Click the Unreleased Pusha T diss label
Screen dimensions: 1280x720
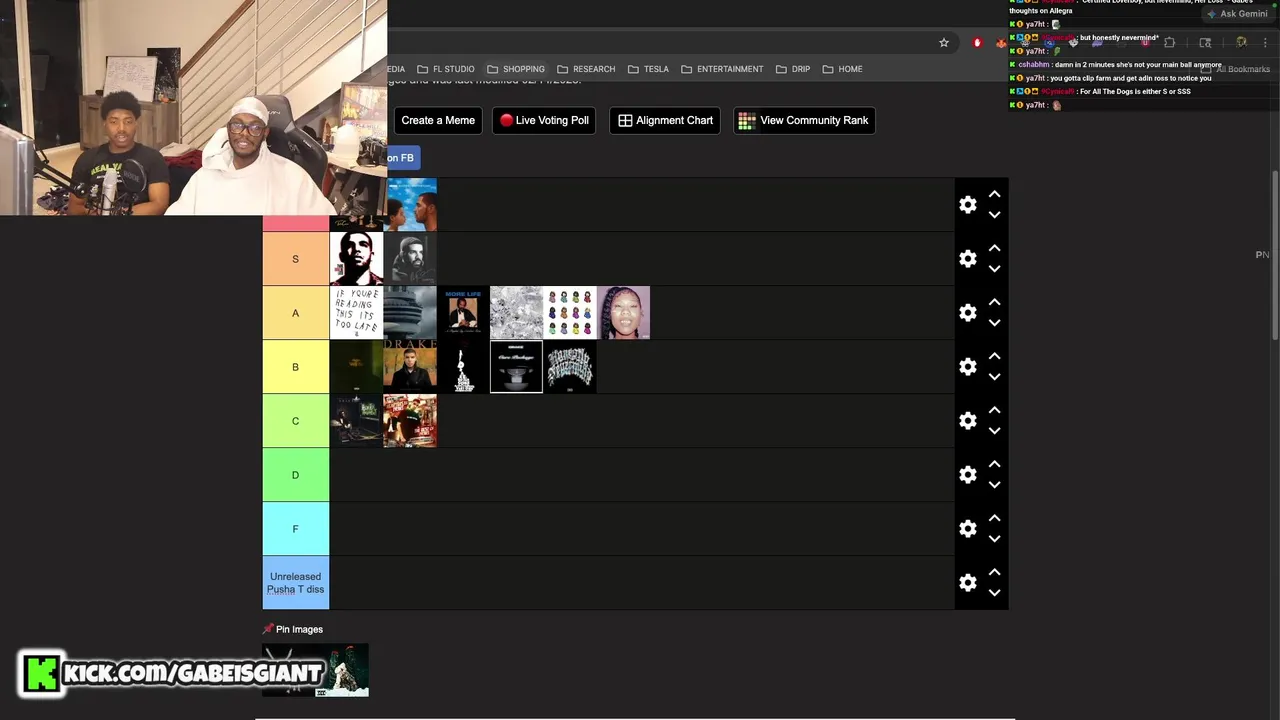click(295, 583)
